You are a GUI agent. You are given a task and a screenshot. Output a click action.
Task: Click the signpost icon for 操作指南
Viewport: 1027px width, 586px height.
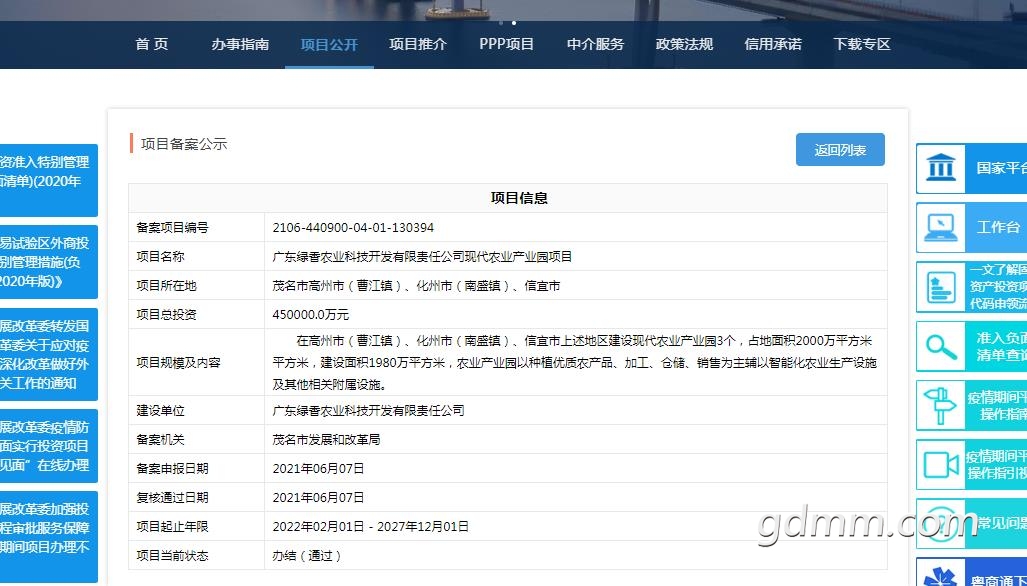click(941, 405)
